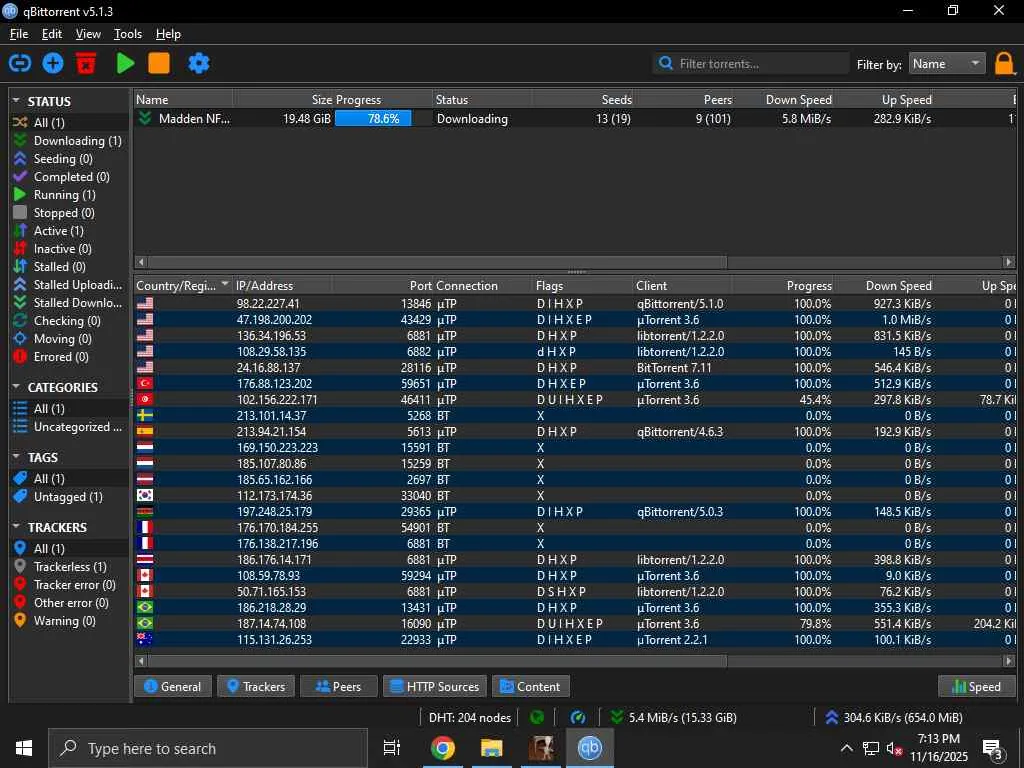Toggle alternative speed limits speedometer icon
The width and height of the screenshot is (1024, 768).
click(x=578, y=718)
